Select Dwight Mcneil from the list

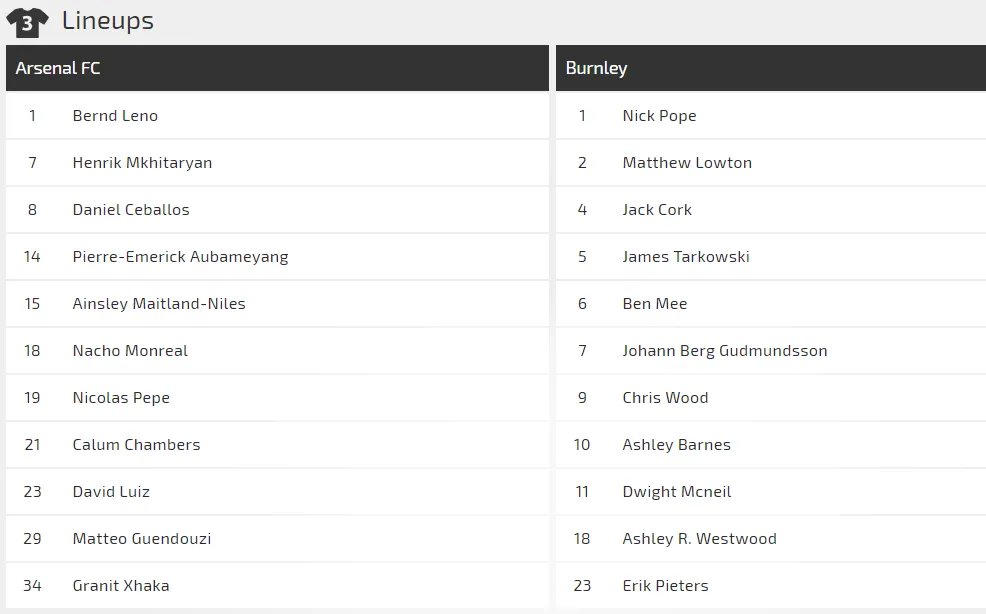(677, 492)
